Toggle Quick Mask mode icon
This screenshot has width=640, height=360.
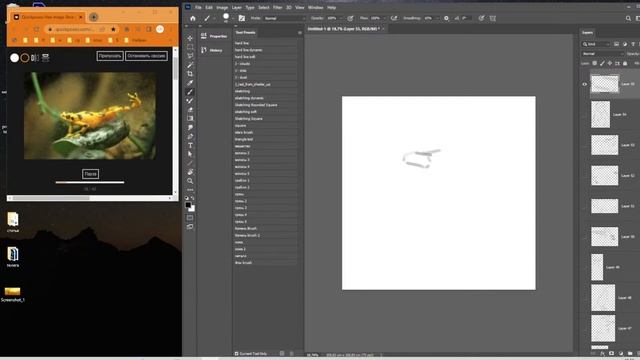[x=190, y=218]
